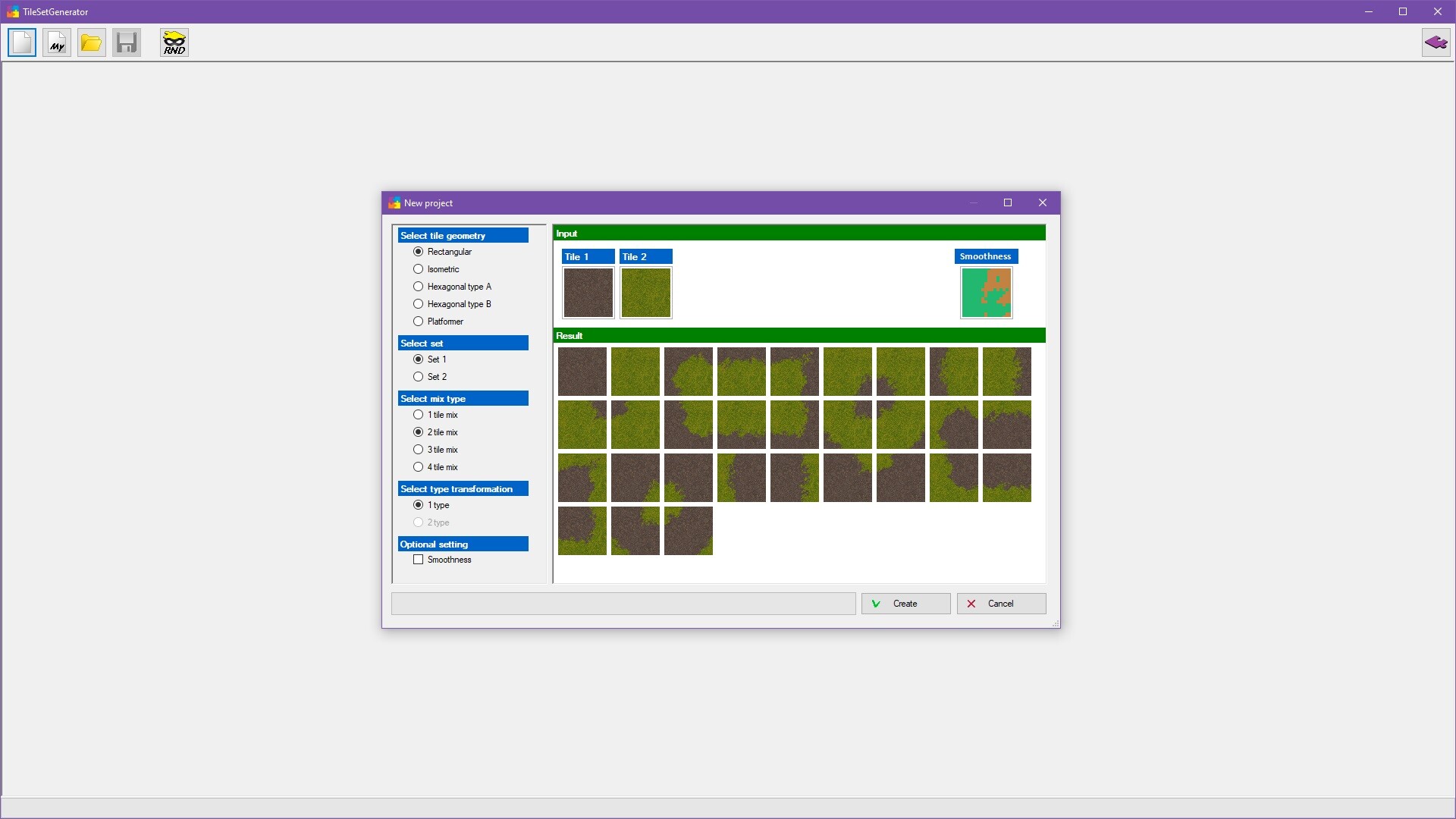Select 3 tile mix option
1456x819 pixels.
419,450
